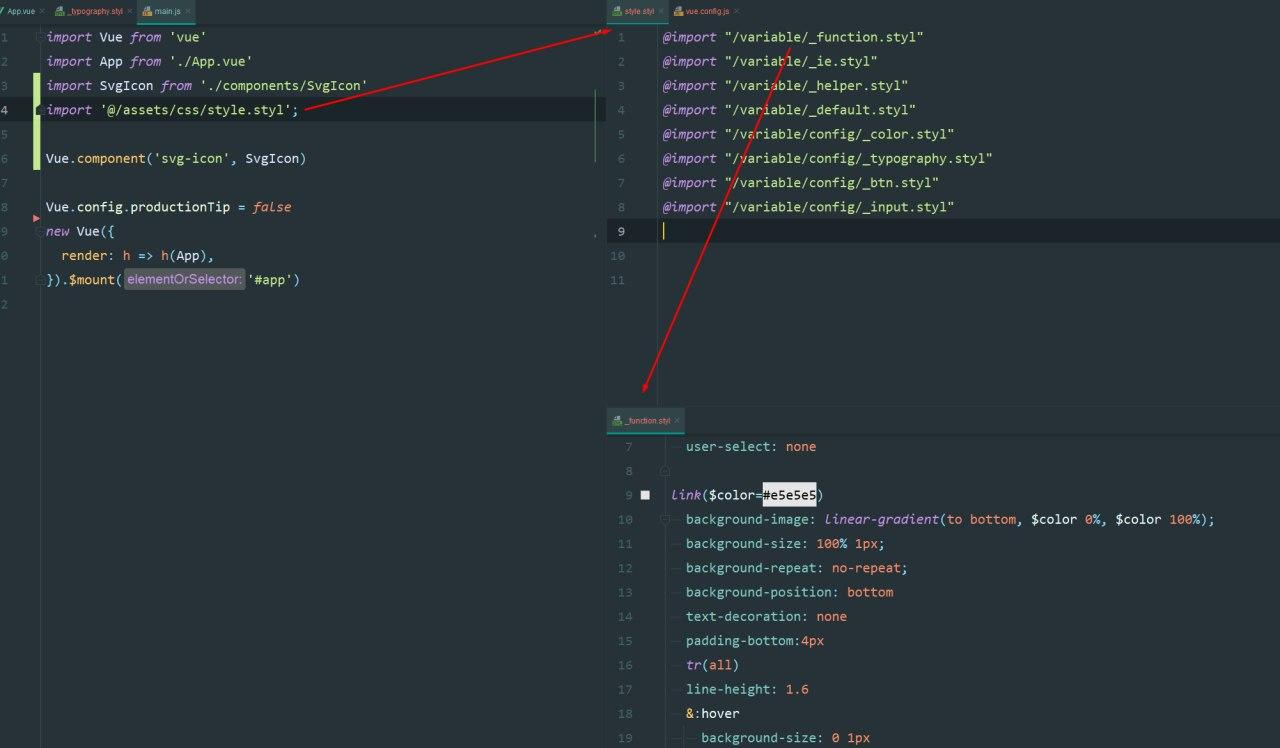Image resolution: width=1280 pixels, height=748 pixels.
Task: Close the style.styl tab
Action: coord(661,11)
